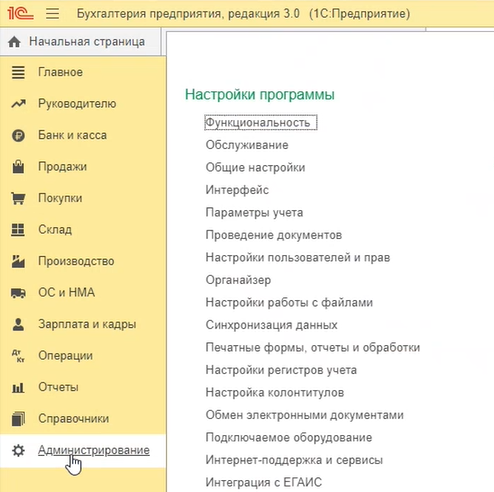The height and width of the screenshot is (492, 494).
Task: Go to Банк и касса section
Action: pyautogui.click(x=72, y=135)
